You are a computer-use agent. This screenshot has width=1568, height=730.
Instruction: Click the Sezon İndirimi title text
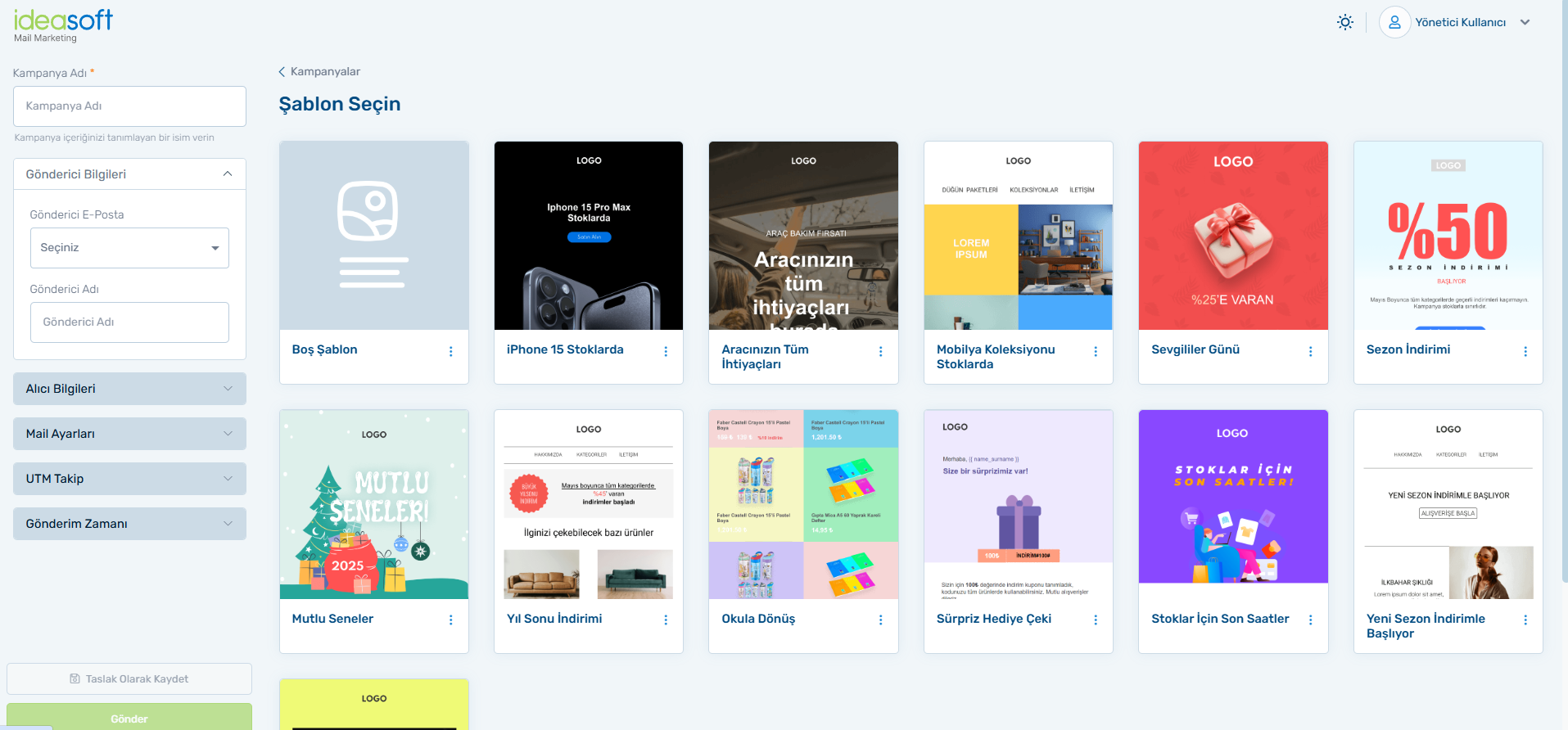coord(1408,349)
